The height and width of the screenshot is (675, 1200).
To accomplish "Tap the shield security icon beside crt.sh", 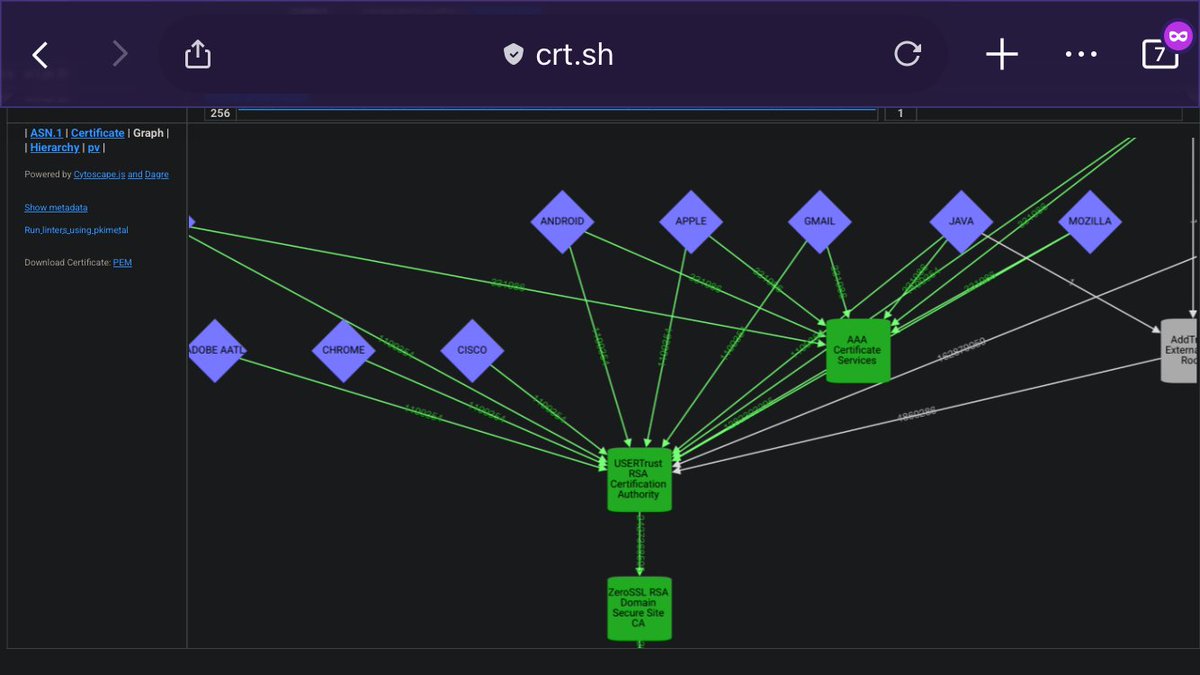I will pos(513,54).
